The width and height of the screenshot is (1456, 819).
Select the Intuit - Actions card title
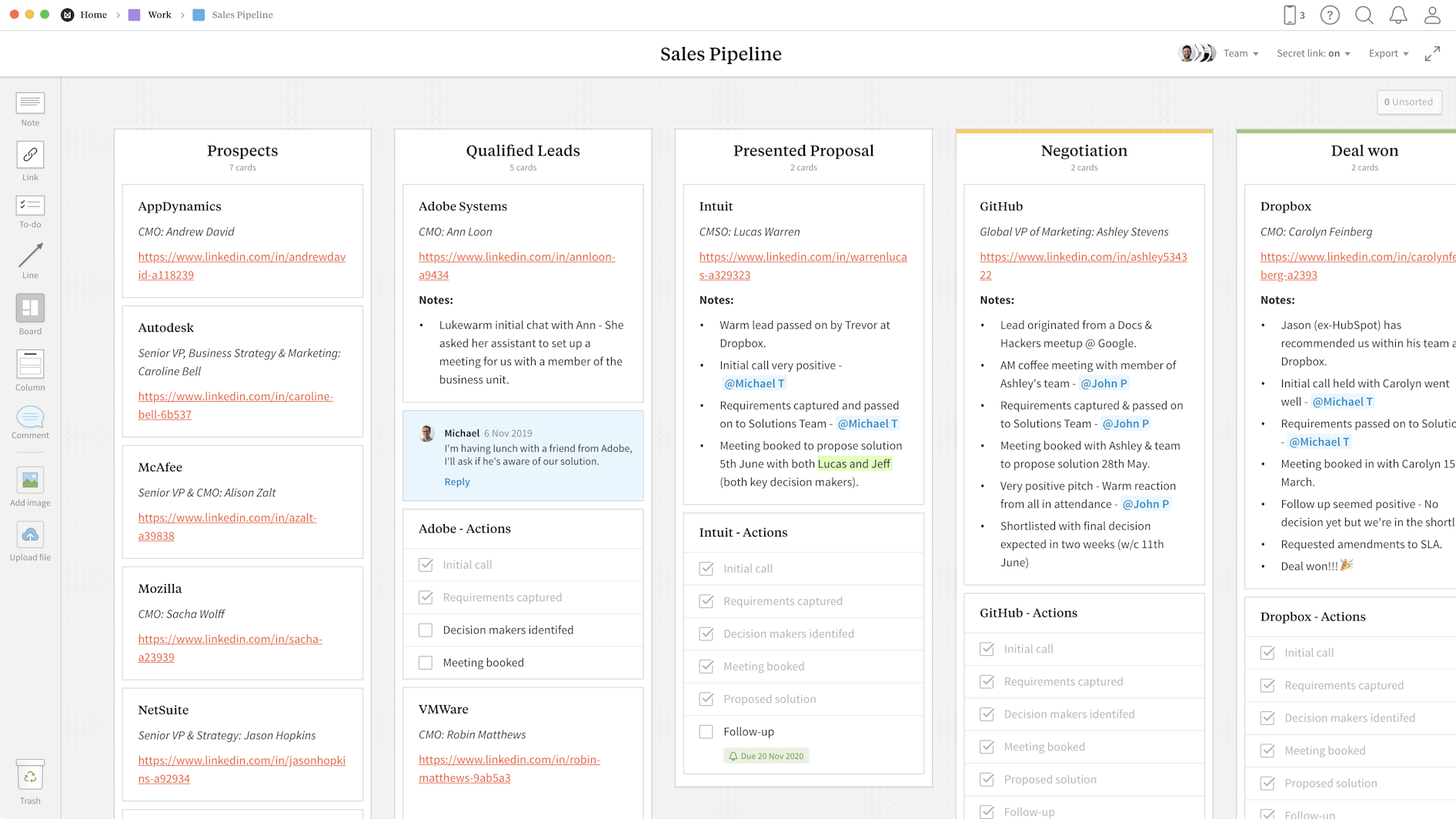pyautogui.click(x=743, y=533)
